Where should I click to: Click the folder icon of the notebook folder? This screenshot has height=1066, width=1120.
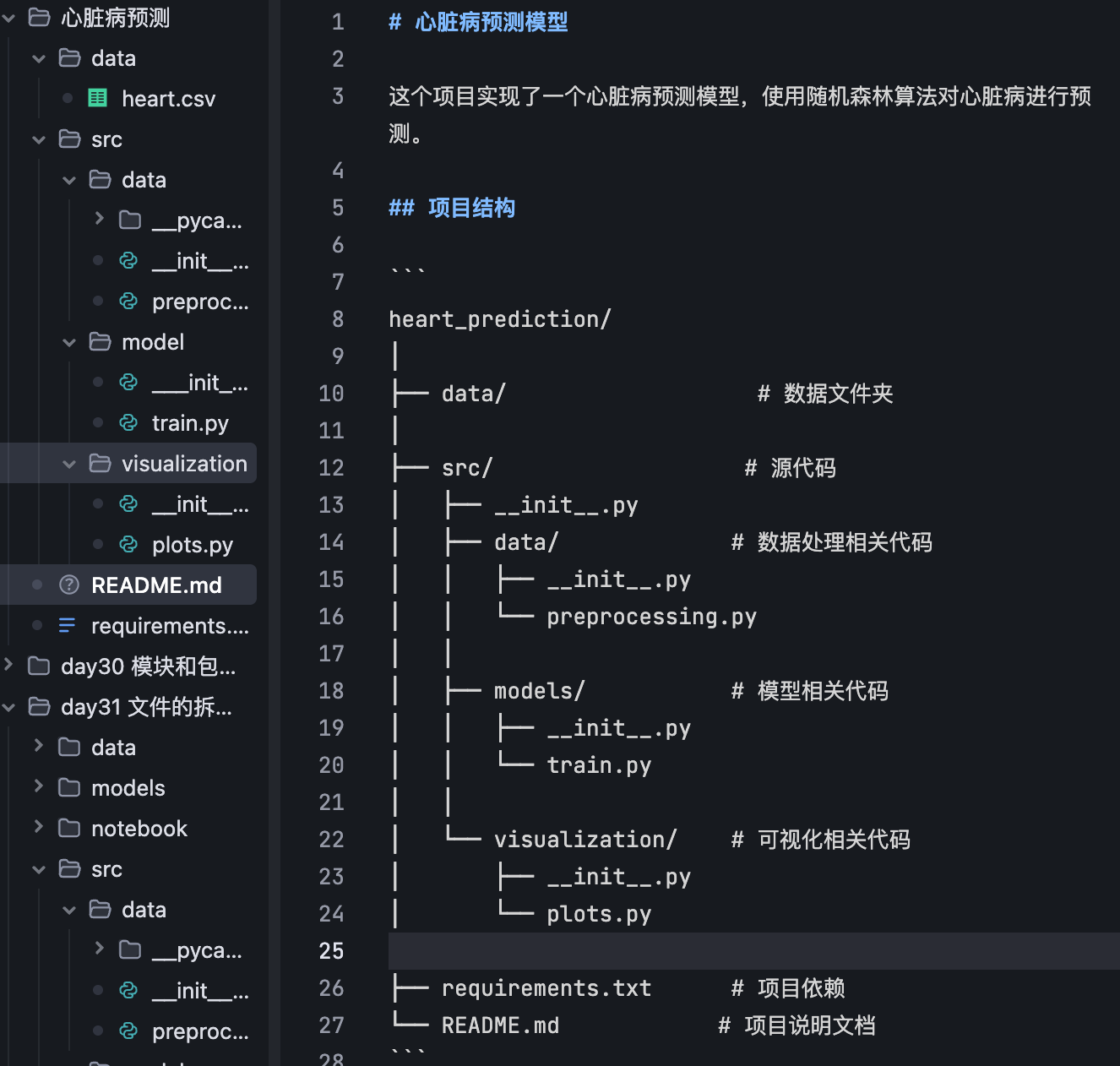pos(69,828)
